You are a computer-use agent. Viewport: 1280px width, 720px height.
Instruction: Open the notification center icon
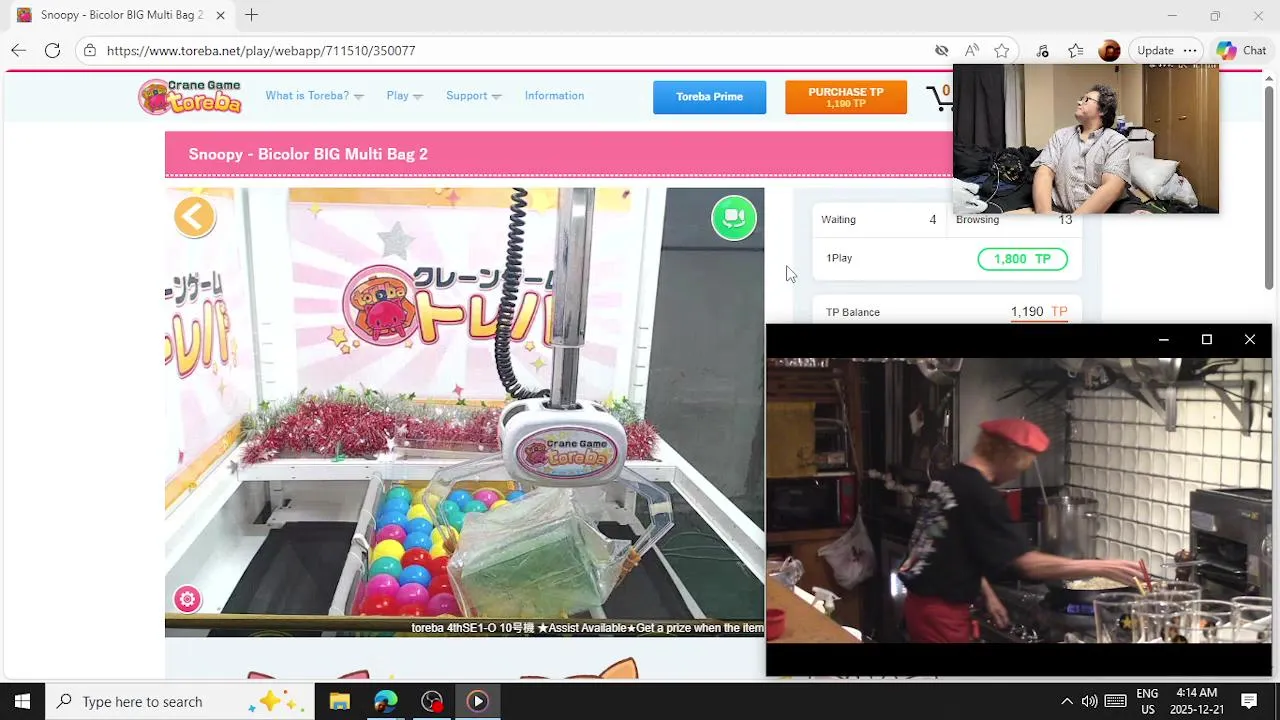click(x=1248, y=701)
